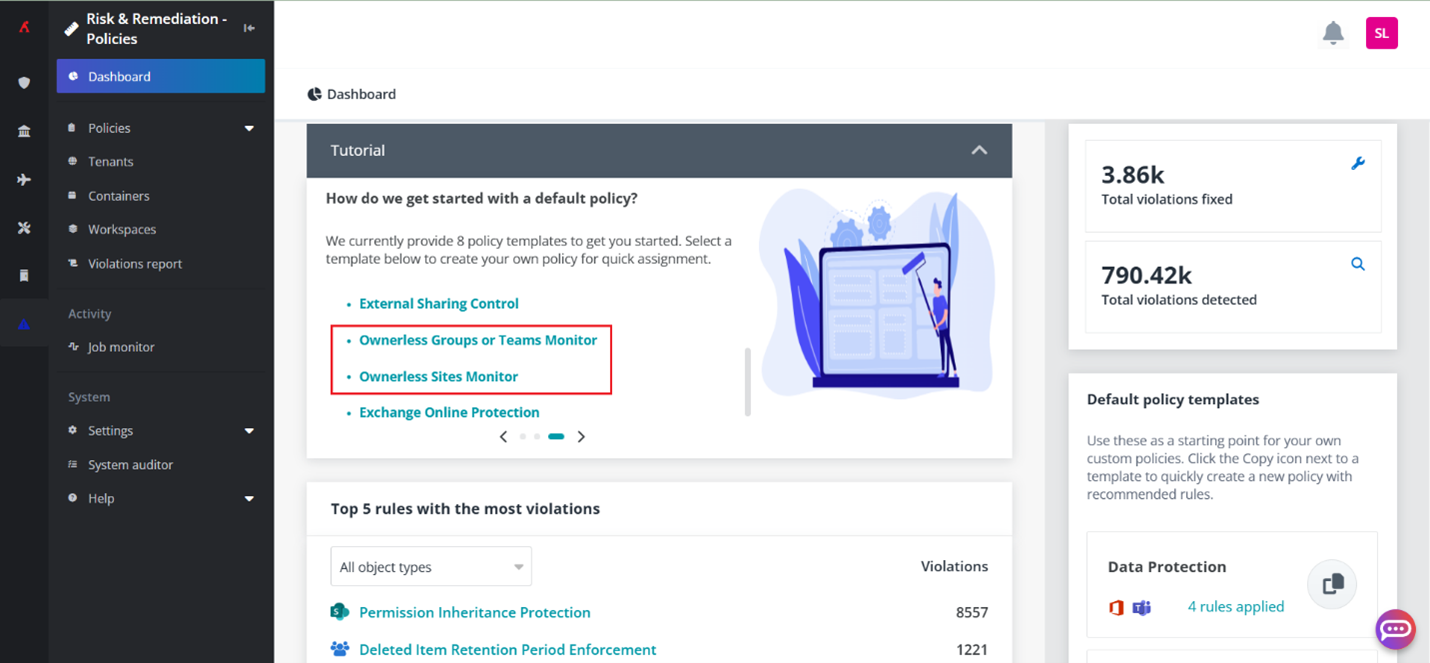Open External Sharing Control template link
Viewport: 1430px width, 663px height.
tap(438, 303)
